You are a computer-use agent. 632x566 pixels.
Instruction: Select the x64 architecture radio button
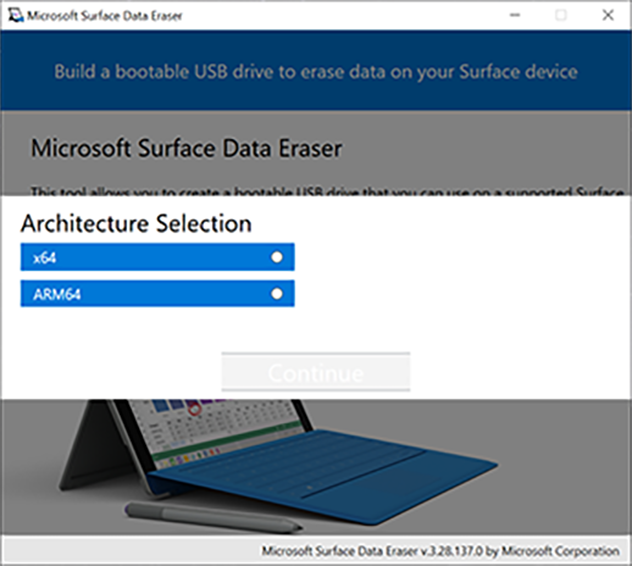[x=277, y=257]
